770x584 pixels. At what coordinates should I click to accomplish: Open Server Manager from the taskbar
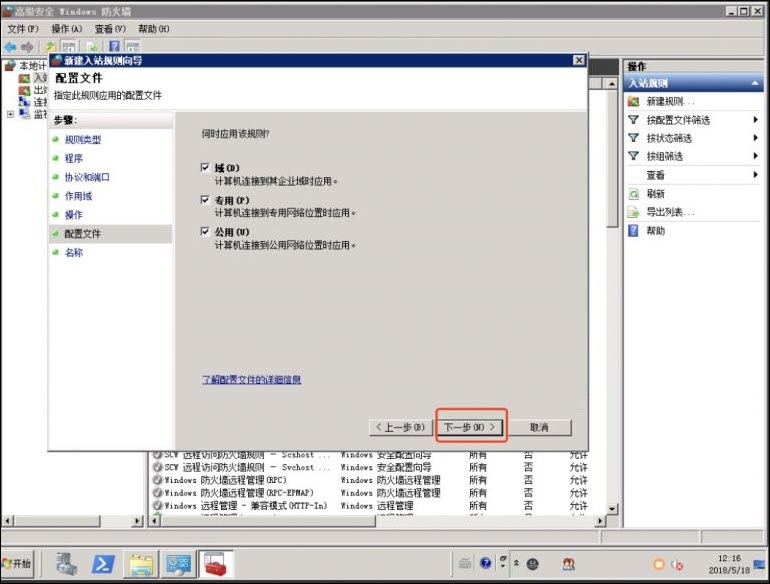coord(67,564)
